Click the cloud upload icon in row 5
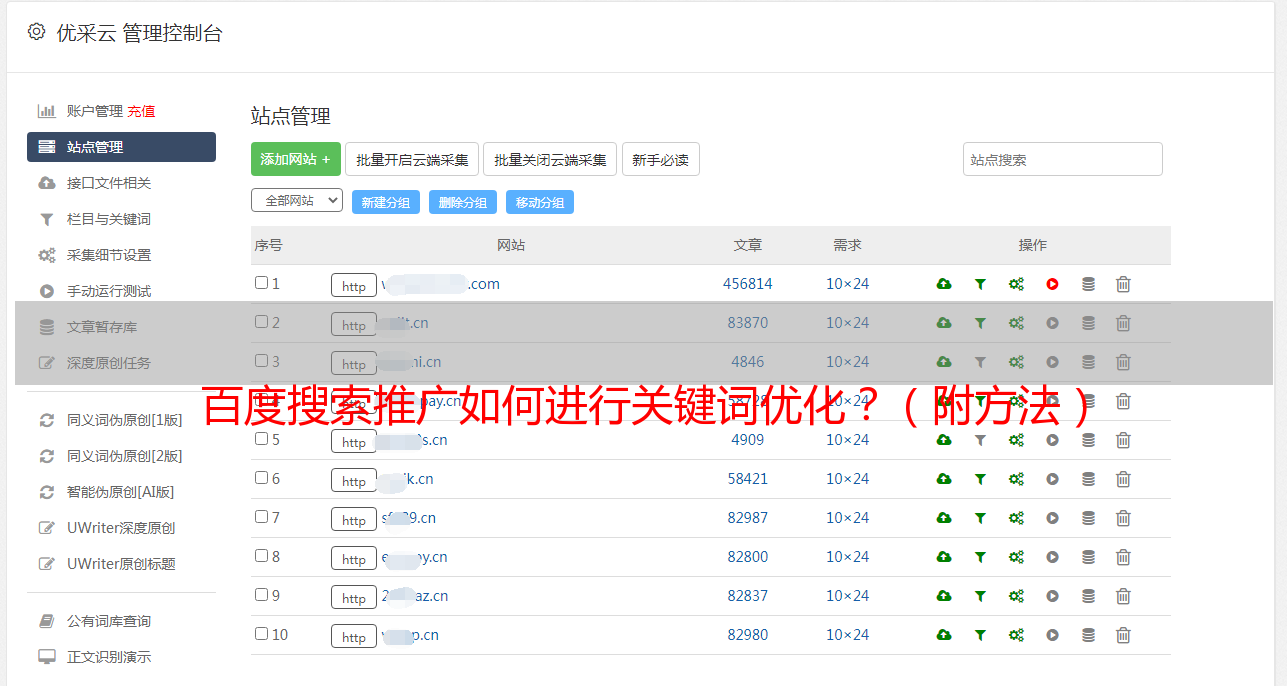This screenshot has width=1287, height=686. pos(944,440)
